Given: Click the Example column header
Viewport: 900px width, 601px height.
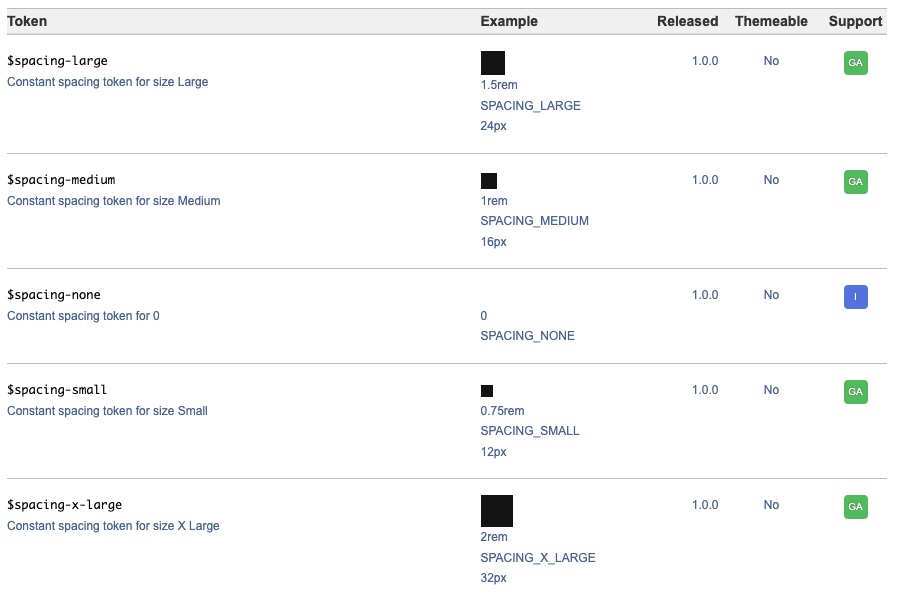Looking at the screenshot, I should click(509, 21).
